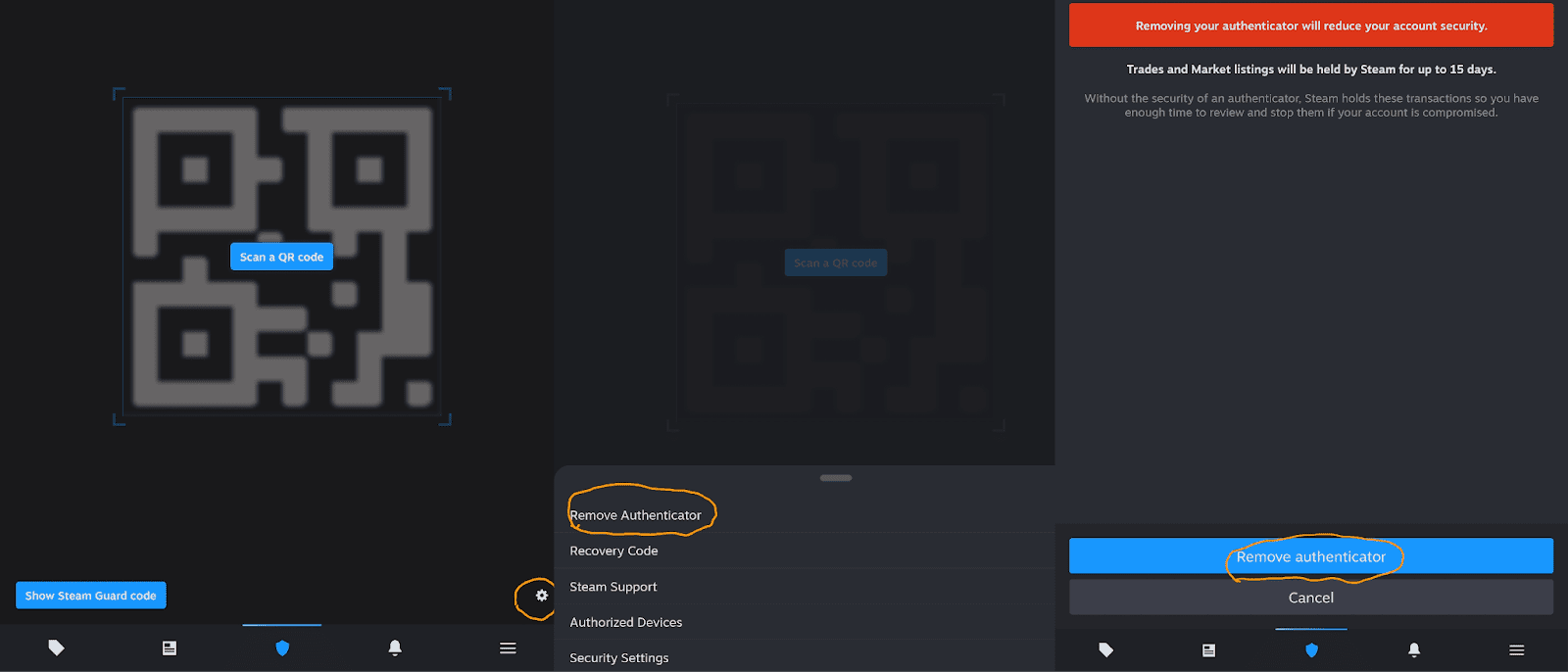Viewport: 1568px width, 672px height.
Task: Open the notifications bell on the removal confirmation screen
Action: (x=1414, y=649)
